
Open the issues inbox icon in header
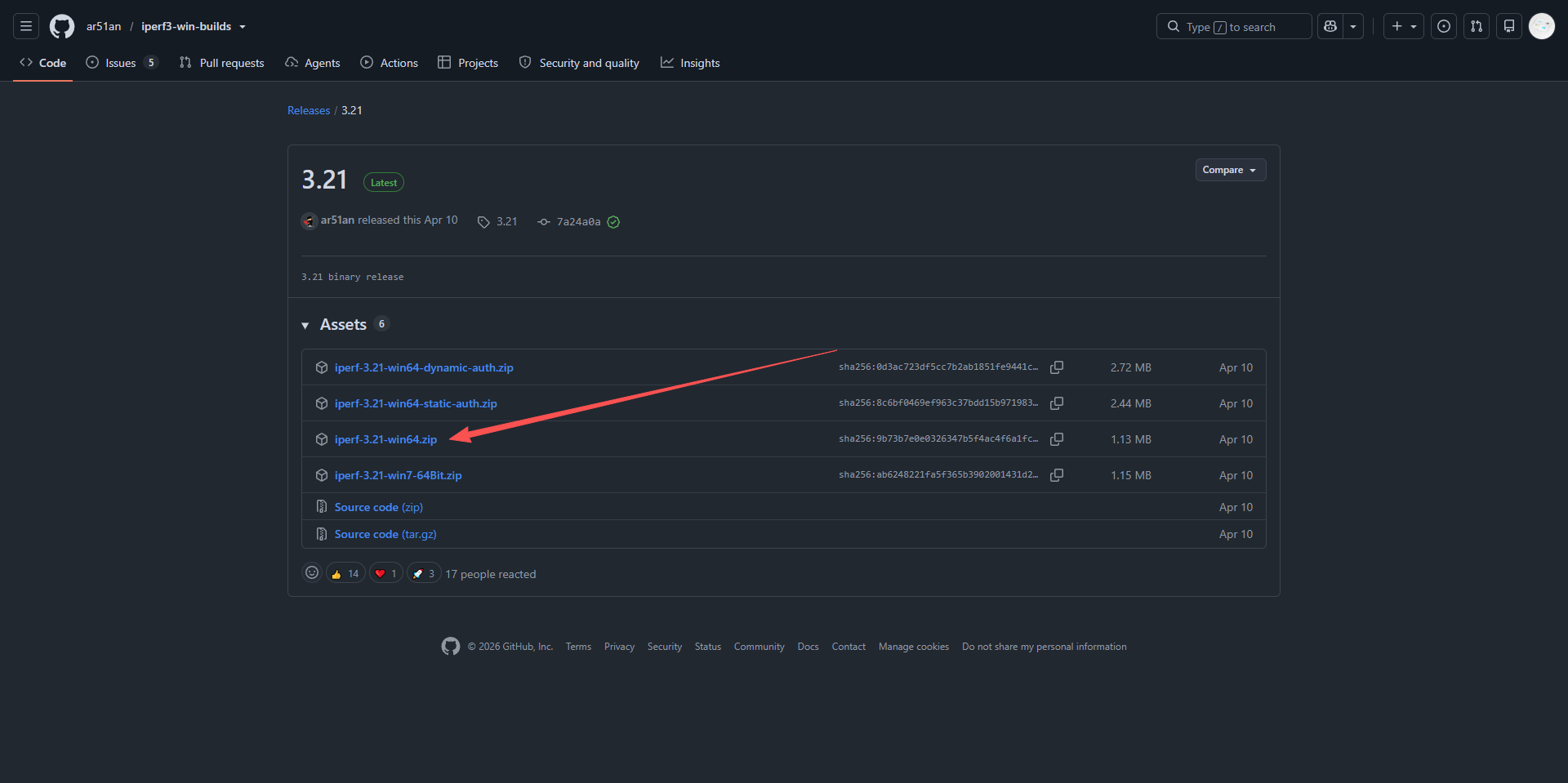point(1444,26)
